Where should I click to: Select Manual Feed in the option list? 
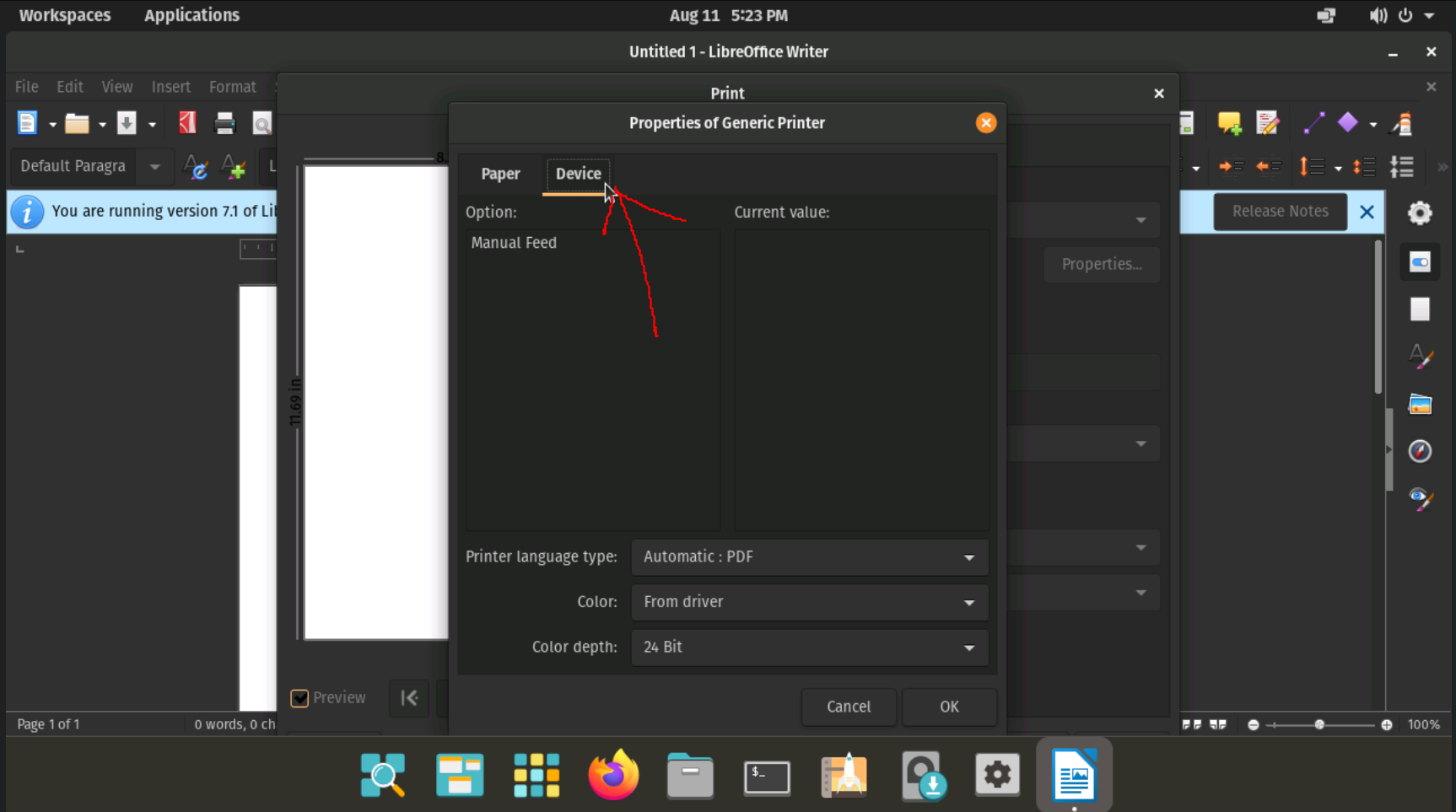(514, 243)
